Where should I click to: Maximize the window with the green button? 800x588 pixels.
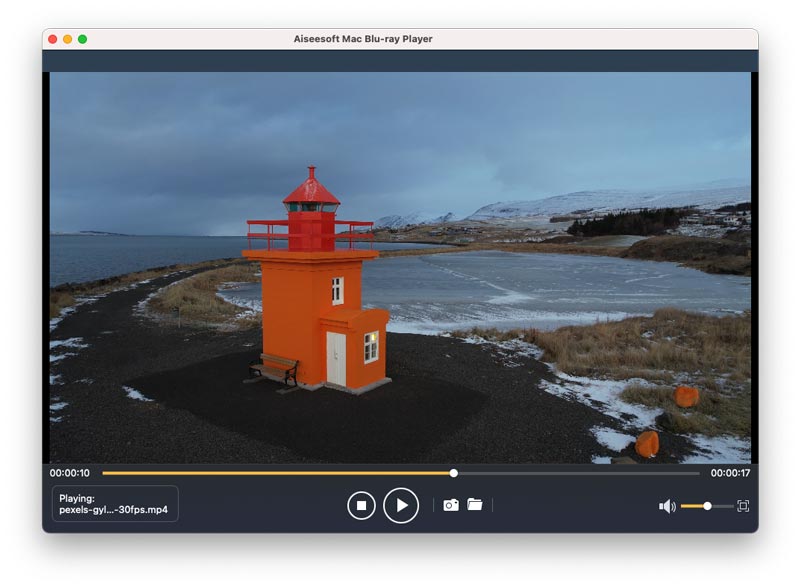pos(82,39)
